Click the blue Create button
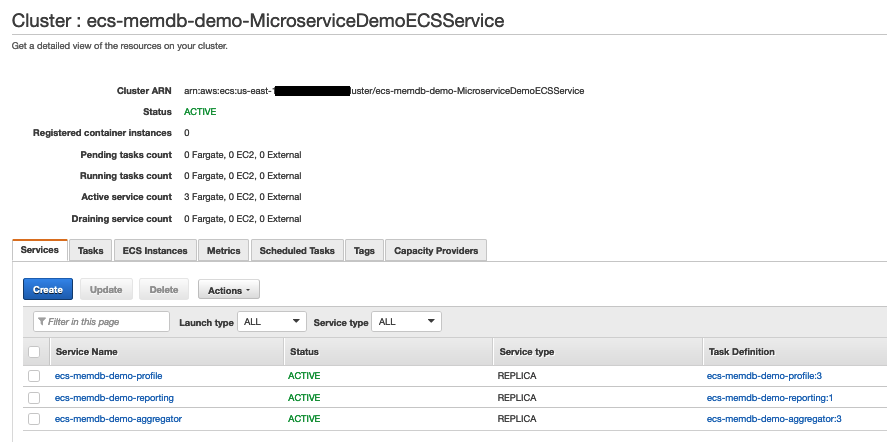The width and height of the screenshot is (887, 442). point(48,289)
